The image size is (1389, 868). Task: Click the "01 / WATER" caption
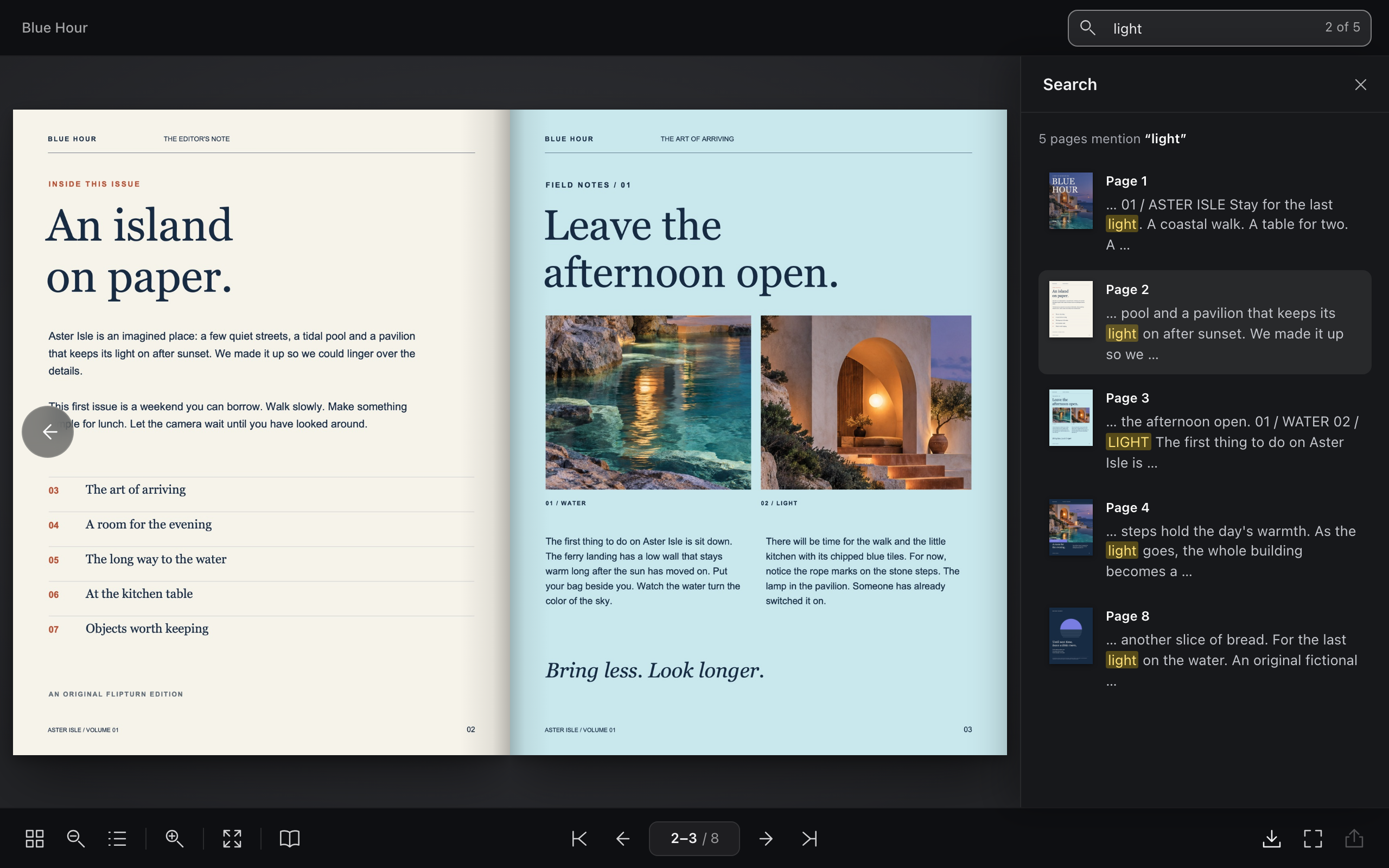pos(565,503)
